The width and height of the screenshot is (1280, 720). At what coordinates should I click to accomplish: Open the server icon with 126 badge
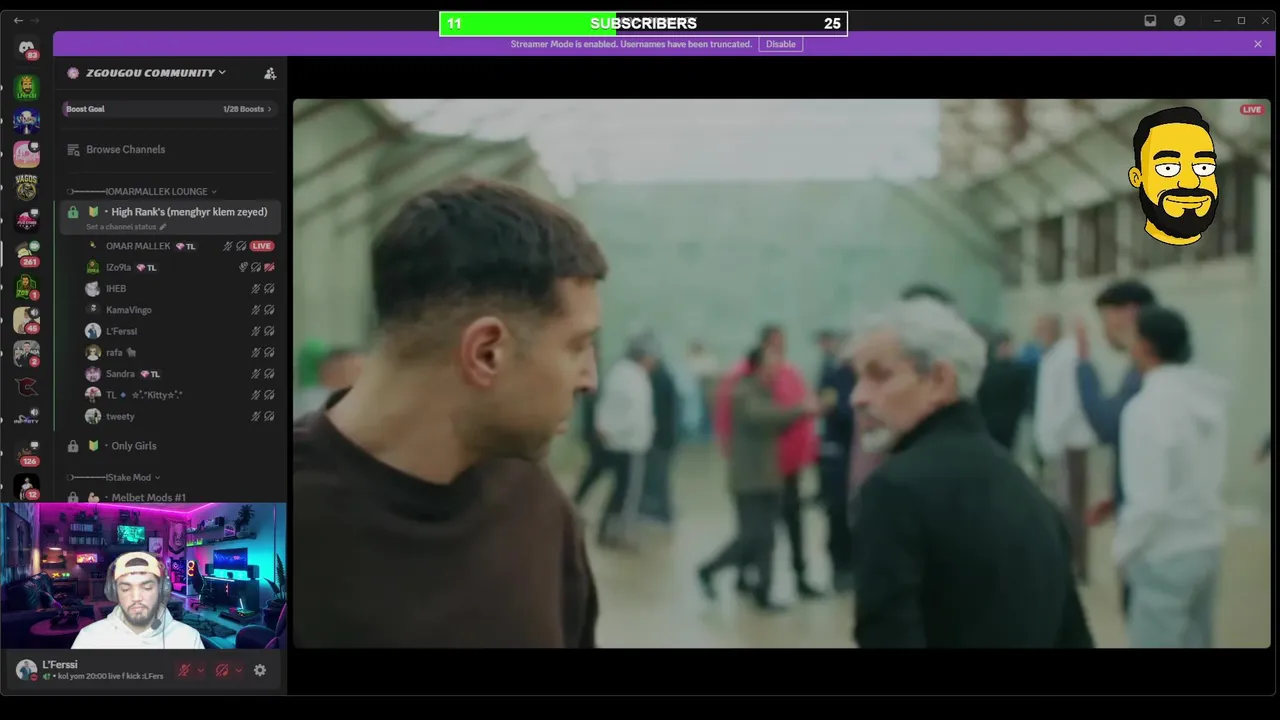click(x=26, y=454)
